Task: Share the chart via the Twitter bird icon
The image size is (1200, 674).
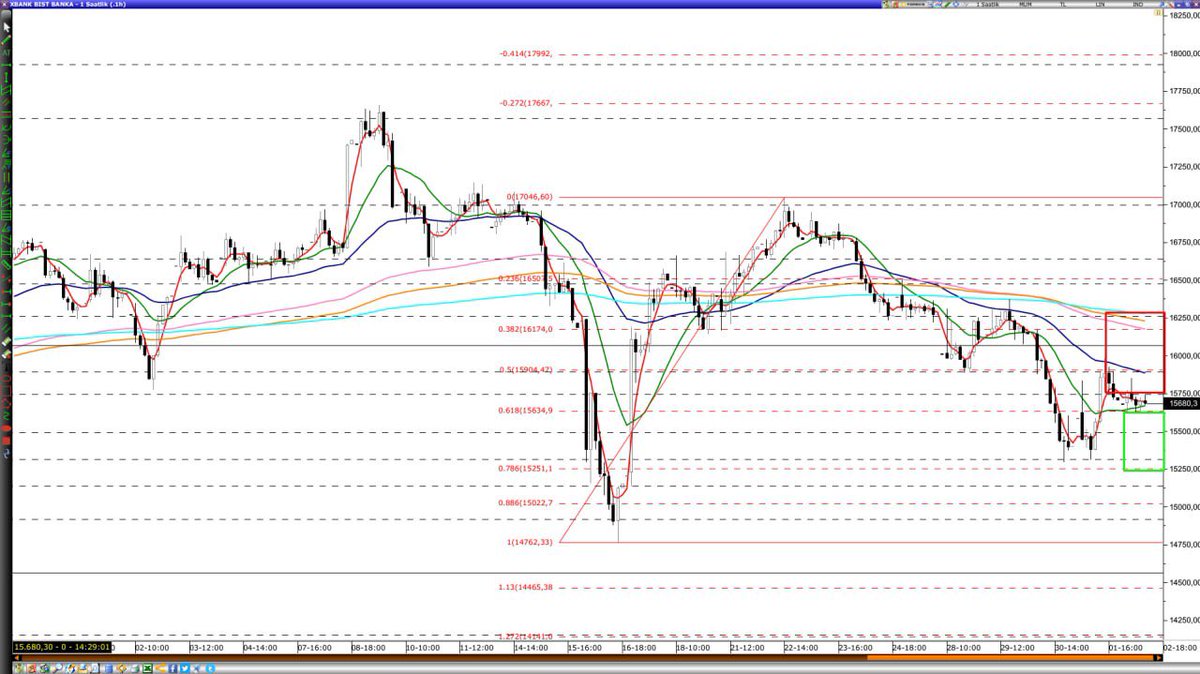Action: click(x=185, y=668)
